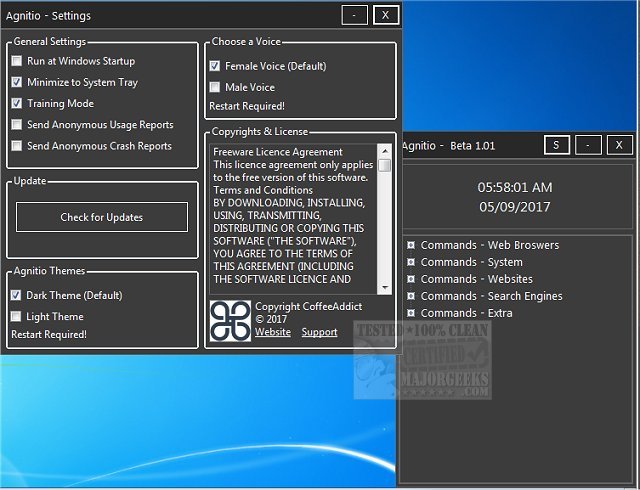This screenshot has height=490, width=640.
Task: Enable Send Anonymous Crash Reports
Action: pos(17,146)
